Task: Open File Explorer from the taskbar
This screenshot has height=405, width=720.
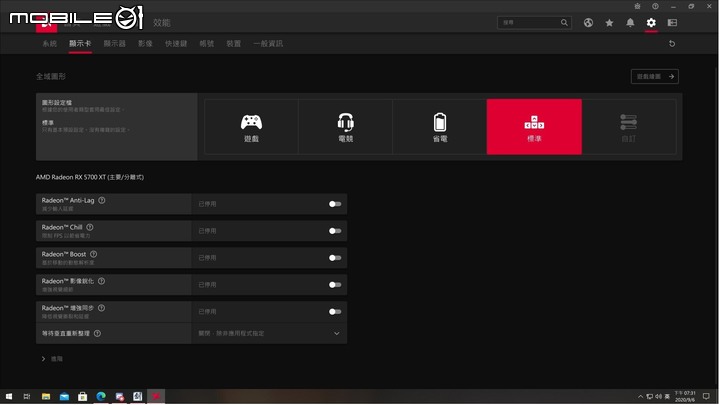Action: [46, 396]
